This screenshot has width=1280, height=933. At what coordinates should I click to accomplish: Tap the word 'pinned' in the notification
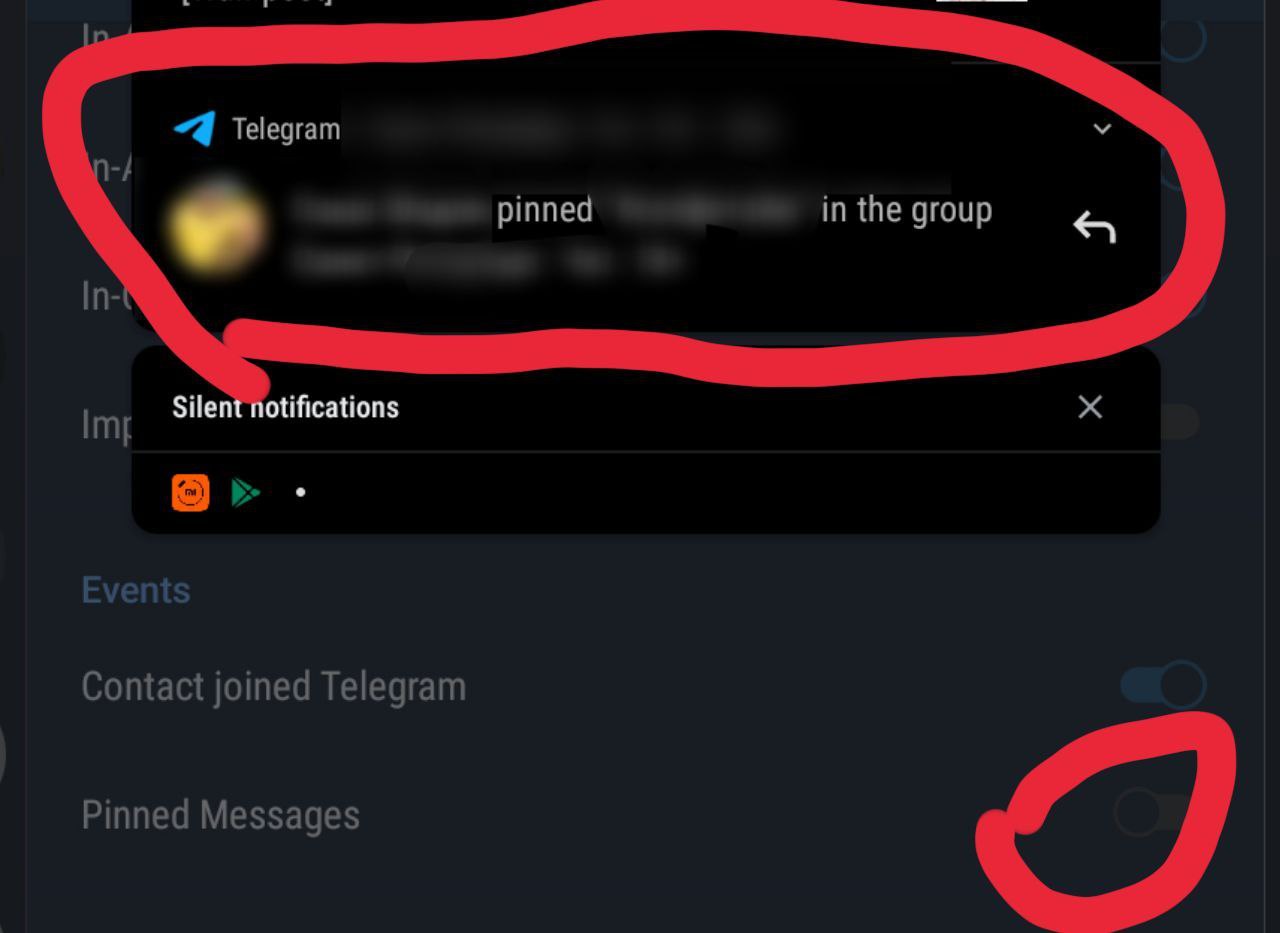pyautogui.click(x=544, y=211)
